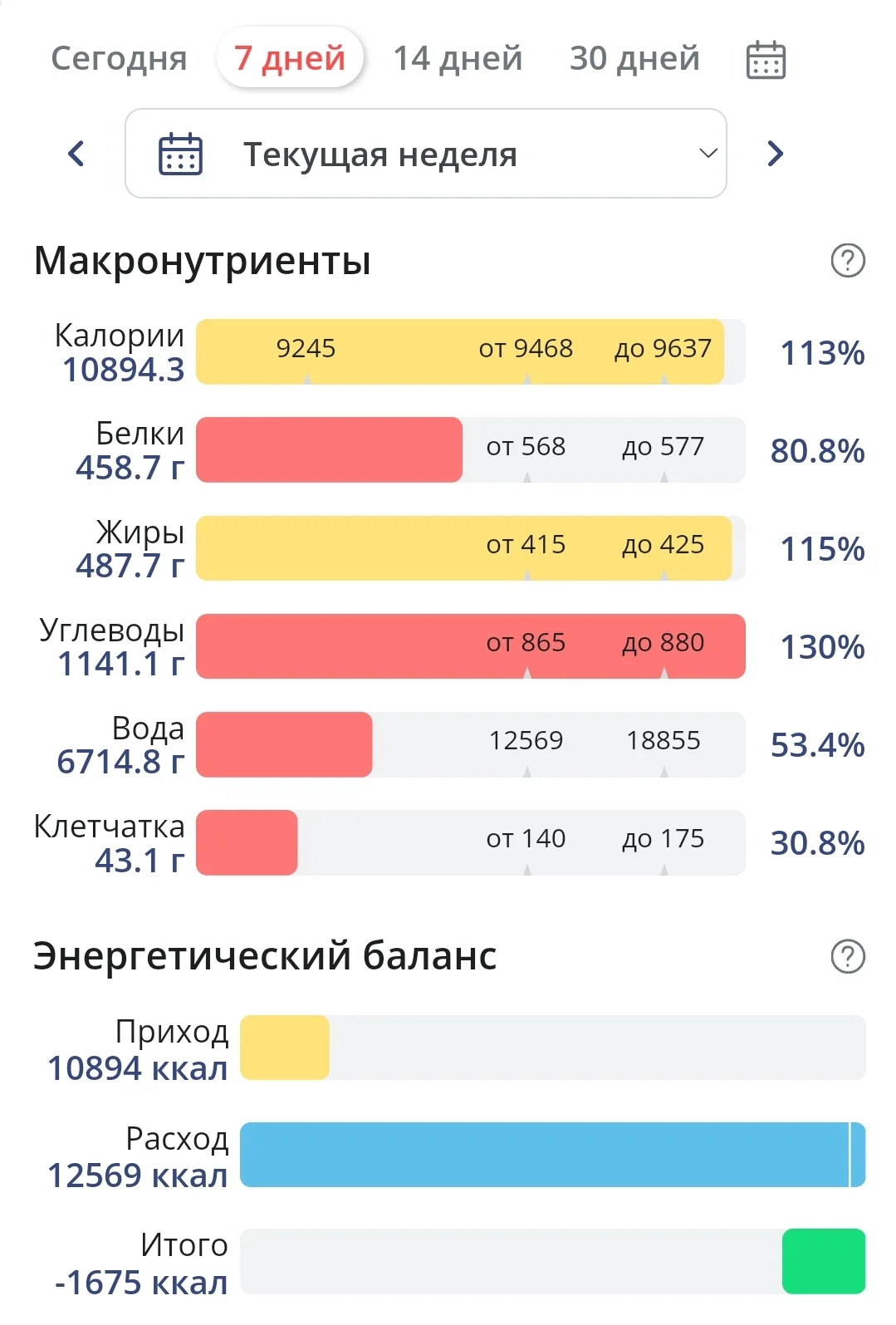Viewport: 896px width, 1325px height.
Task: Switch to the Сегодня tab
Action: click(119, 59)
